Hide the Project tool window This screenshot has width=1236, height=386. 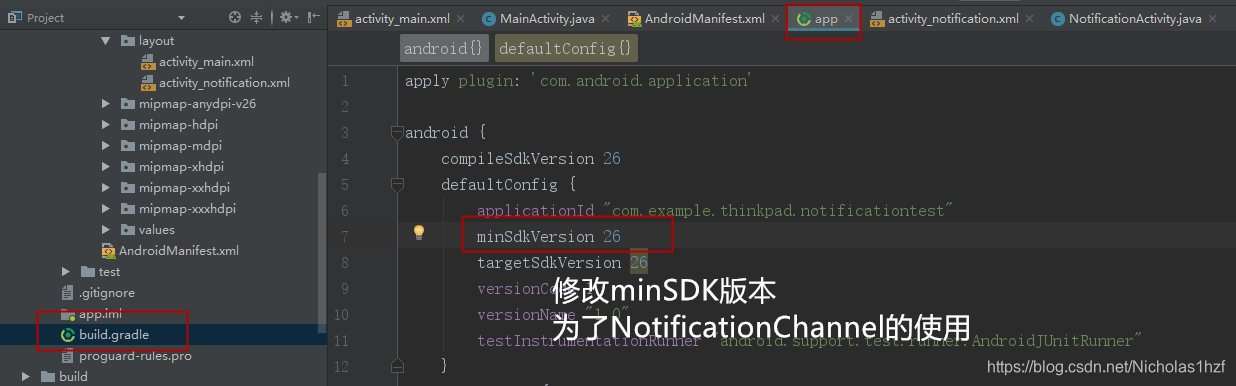[314, 18]
